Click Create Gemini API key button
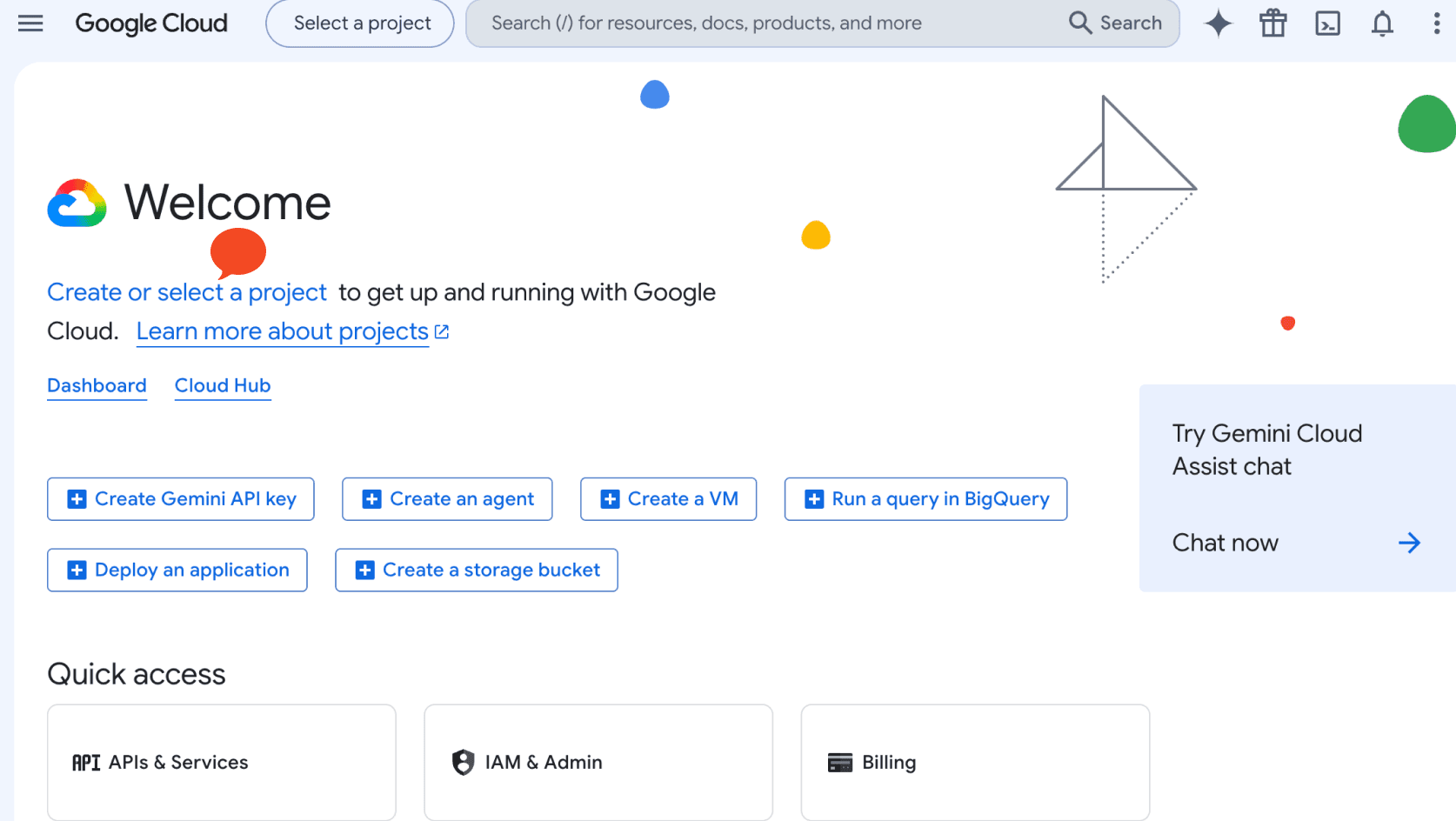This screenshot has height=821, width=1456. point(181,499)
